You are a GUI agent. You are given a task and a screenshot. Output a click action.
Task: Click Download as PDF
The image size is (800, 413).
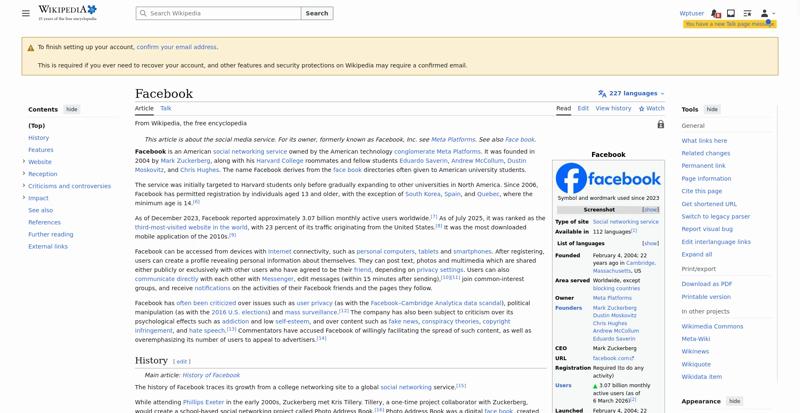[707, 284]
